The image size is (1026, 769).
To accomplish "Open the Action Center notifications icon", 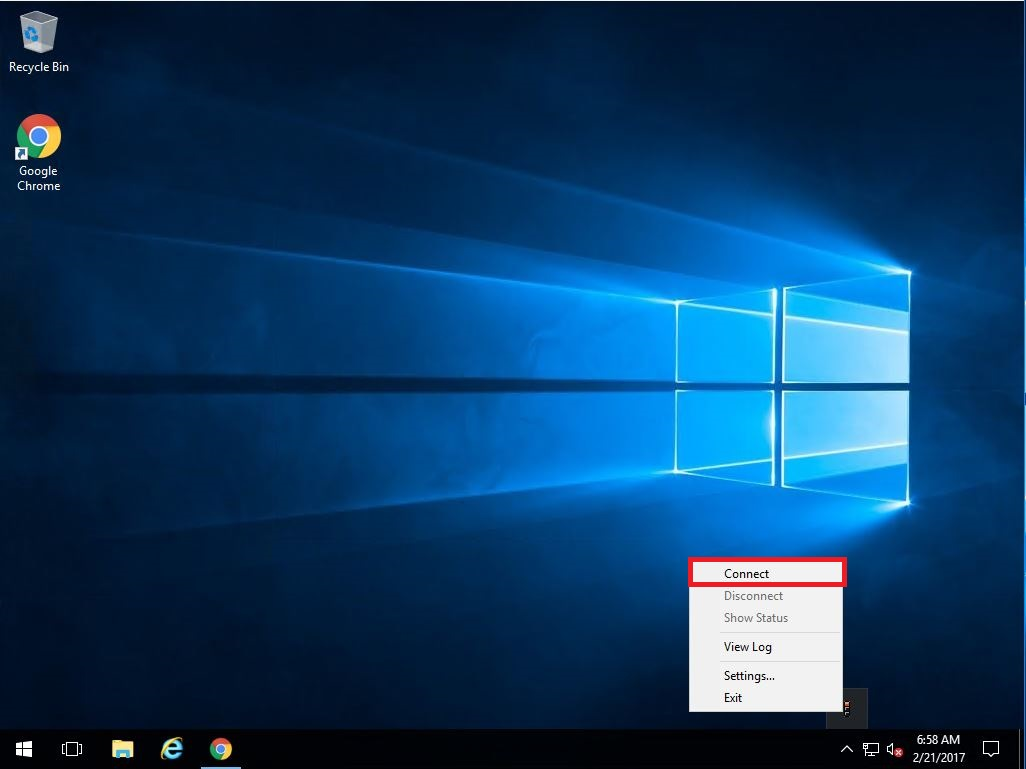I will [x=991, y=749].
